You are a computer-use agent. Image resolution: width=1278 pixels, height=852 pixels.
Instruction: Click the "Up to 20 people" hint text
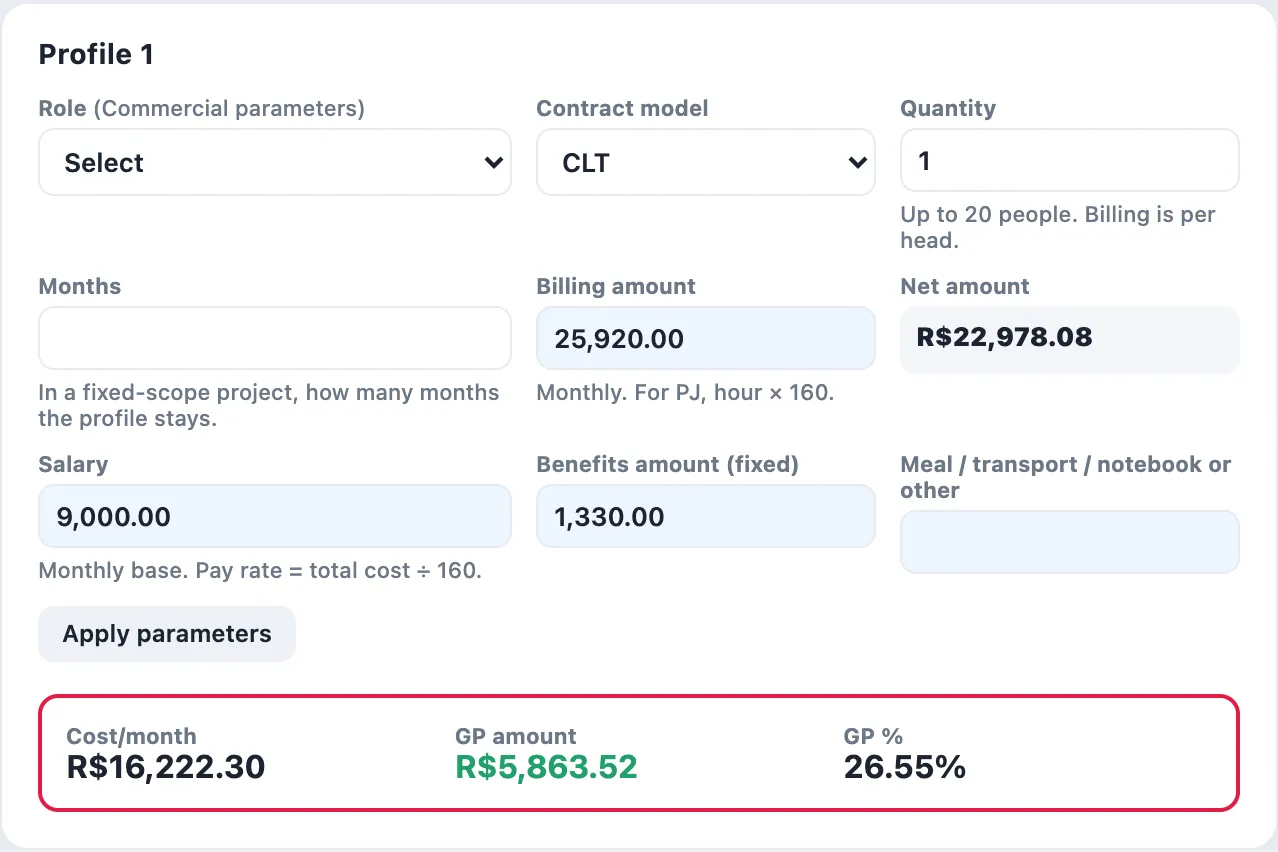[x=1058, y=227]
